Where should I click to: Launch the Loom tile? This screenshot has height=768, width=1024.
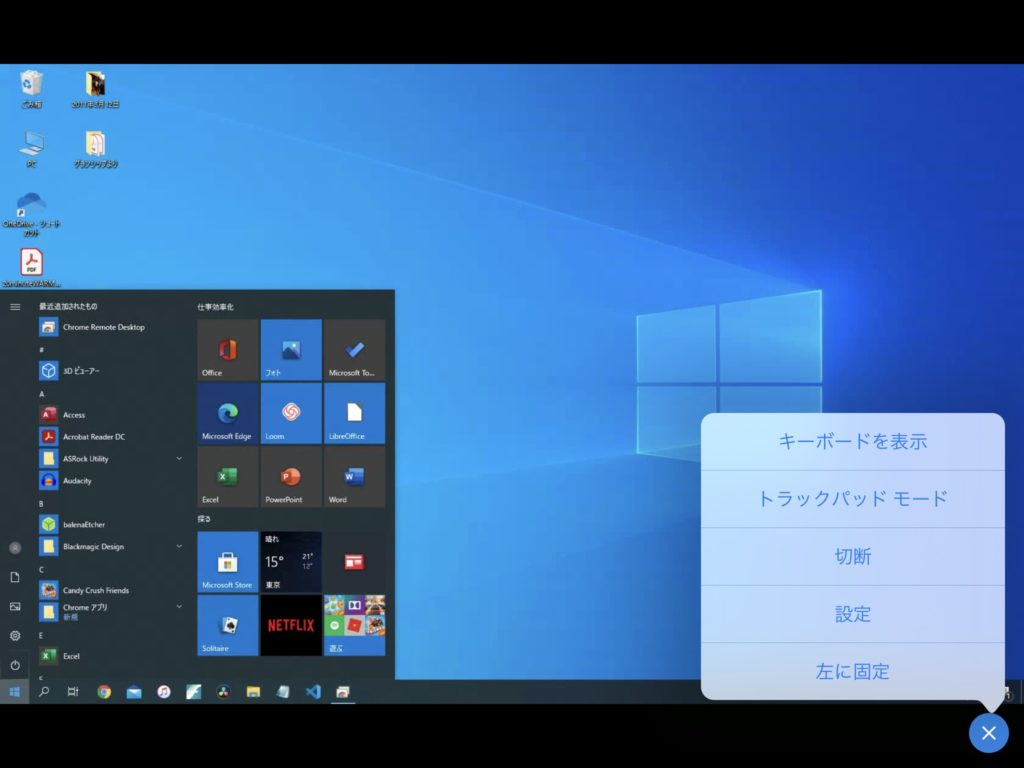click(x=291, y=413)
